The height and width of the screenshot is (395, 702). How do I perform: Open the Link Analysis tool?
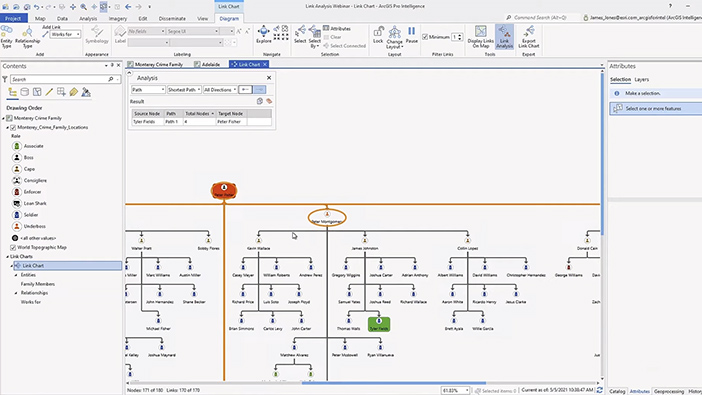504,36
